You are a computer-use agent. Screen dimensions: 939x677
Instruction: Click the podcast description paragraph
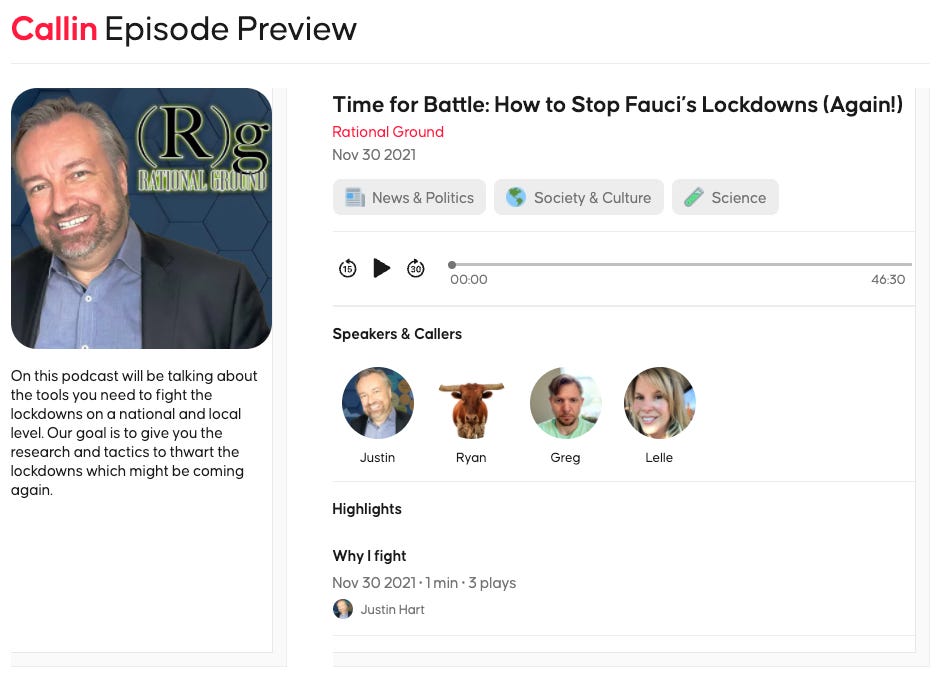click(134, 433)
